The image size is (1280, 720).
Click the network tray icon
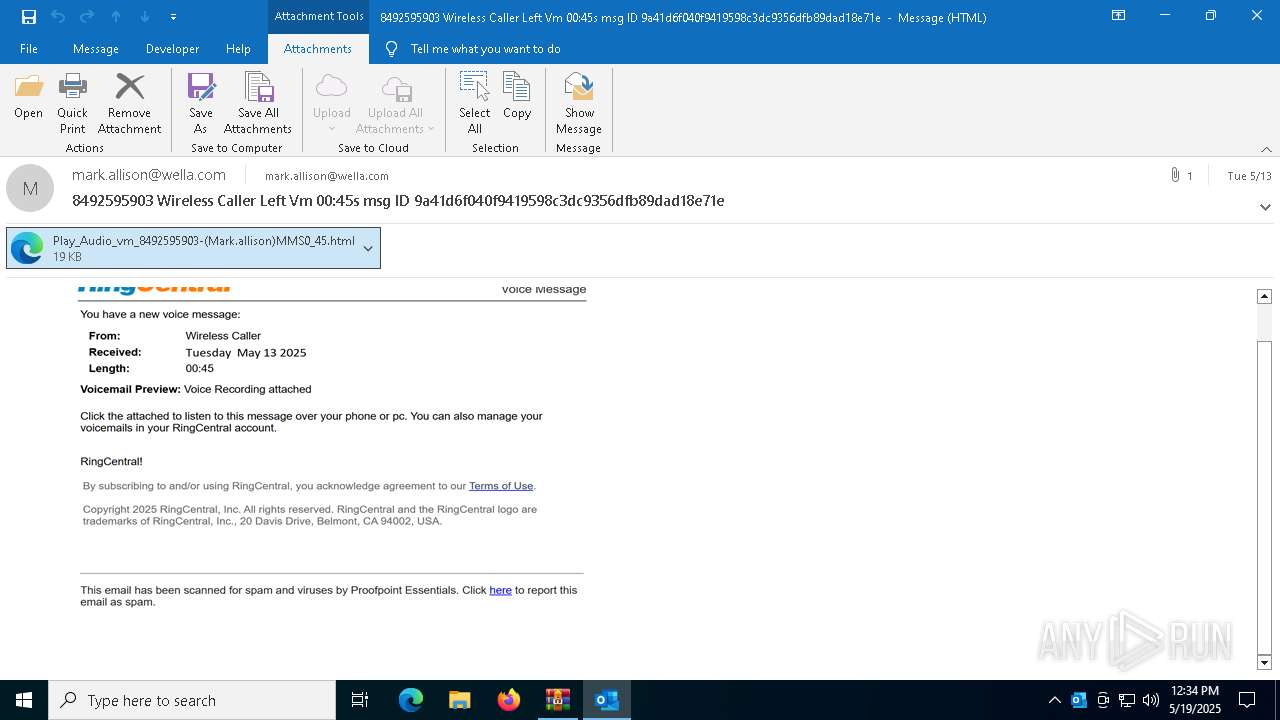point(1127,700)
